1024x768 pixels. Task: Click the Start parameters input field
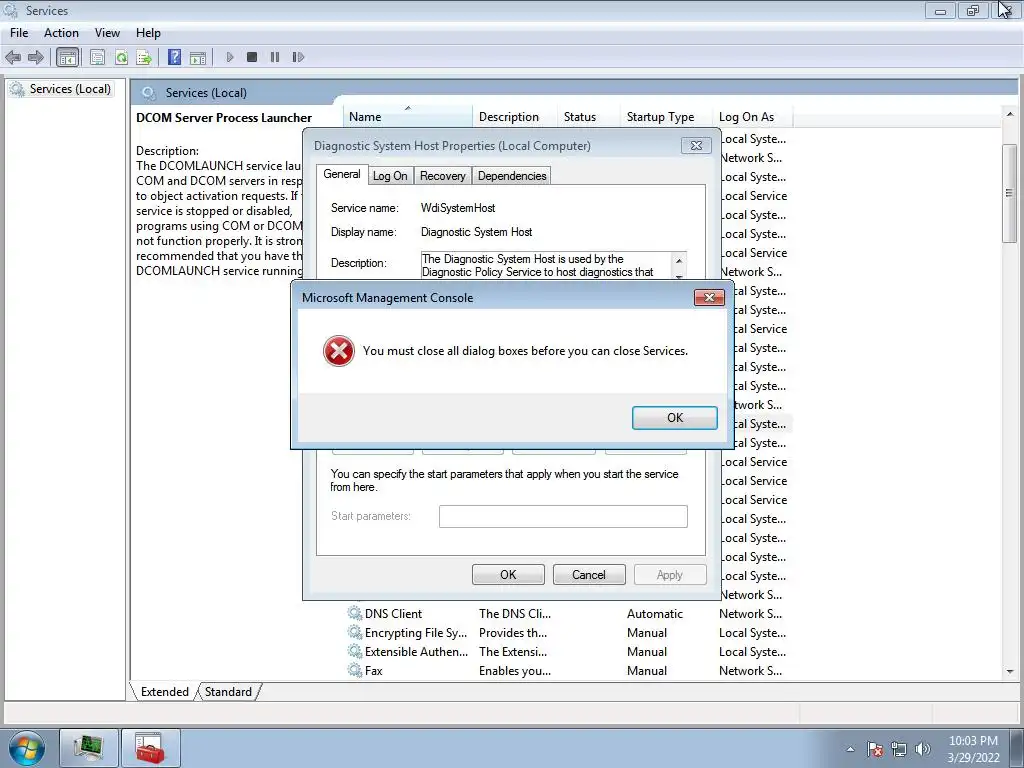click(x=563, y=516)
